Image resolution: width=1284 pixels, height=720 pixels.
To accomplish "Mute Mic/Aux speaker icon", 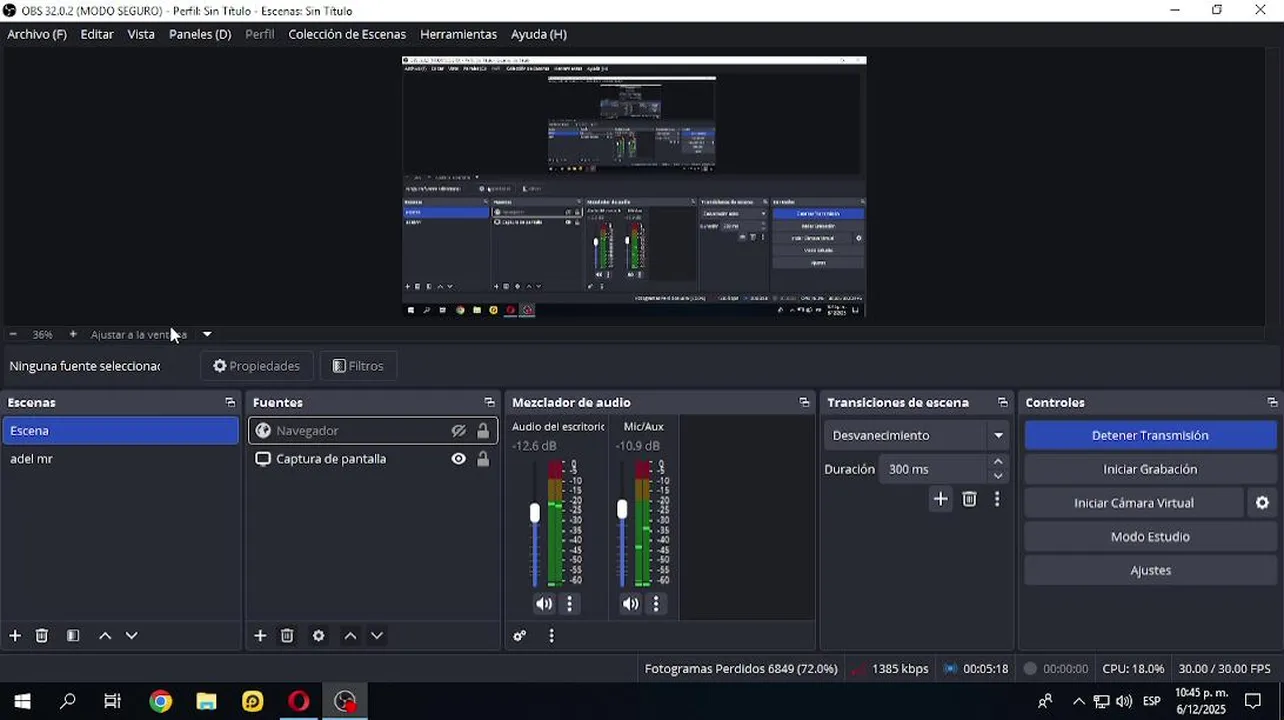I will click(630, 604).
